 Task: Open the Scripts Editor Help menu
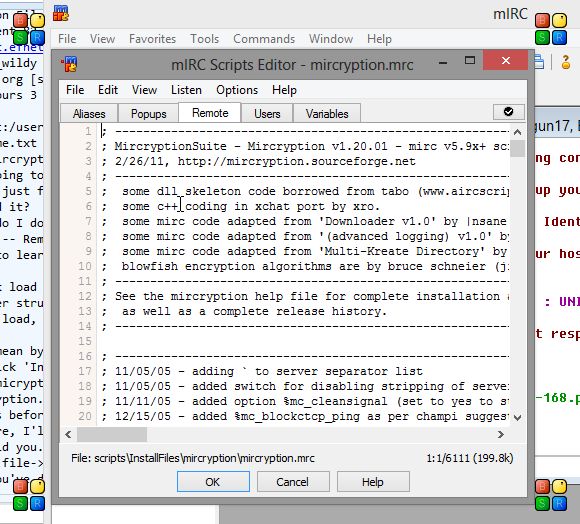pos(284,90)
